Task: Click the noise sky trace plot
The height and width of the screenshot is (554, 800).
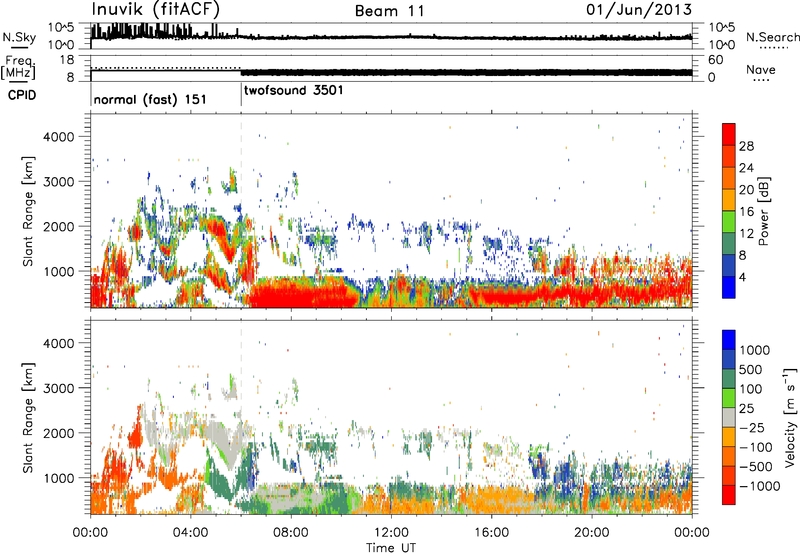Action: click(x=391, y=36)
